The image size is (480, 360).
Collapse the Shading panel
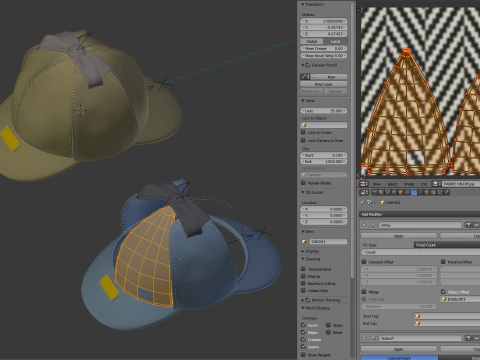click(303, 259)
